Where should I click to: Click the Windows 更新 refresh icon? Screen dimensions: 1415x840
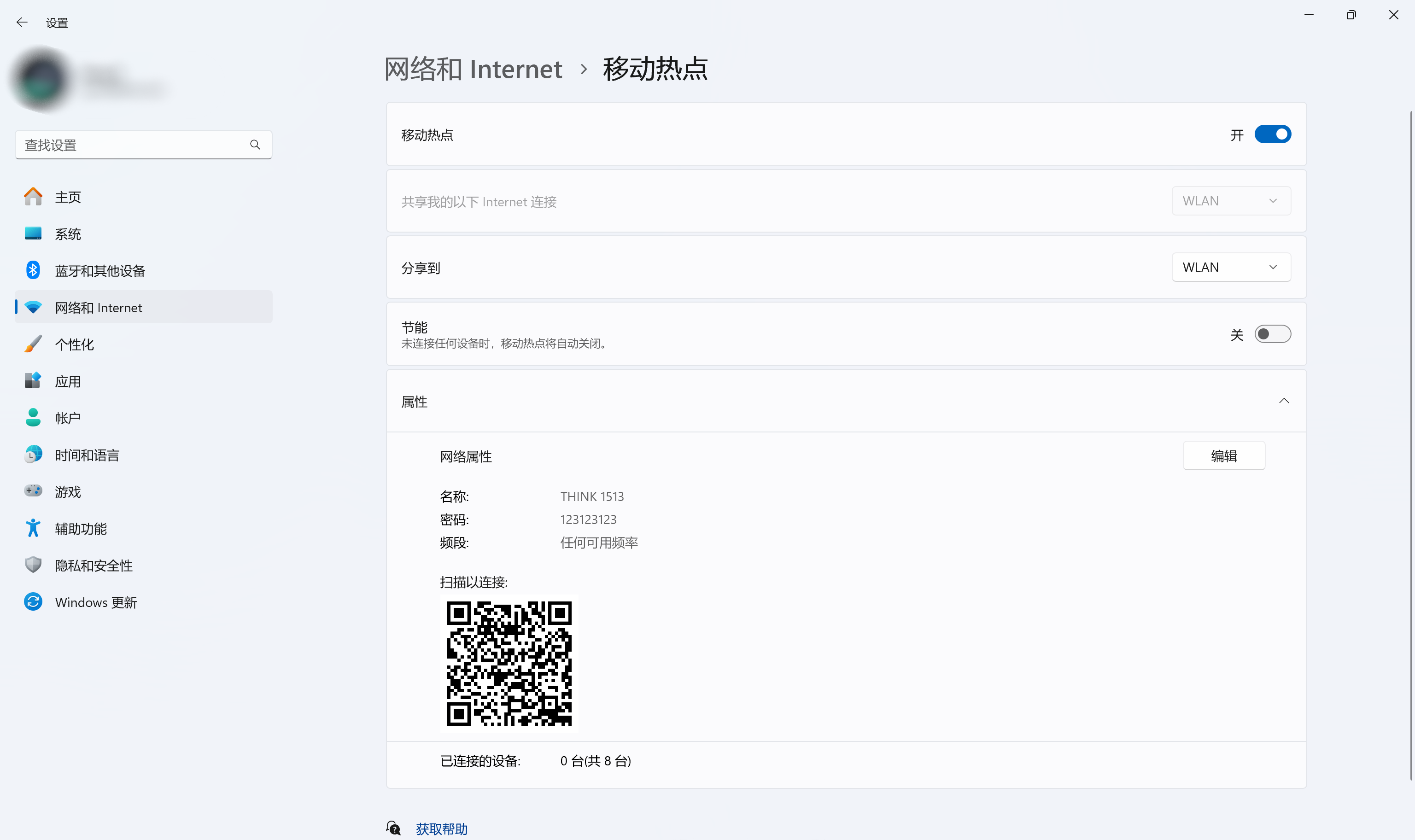point(33,602)
